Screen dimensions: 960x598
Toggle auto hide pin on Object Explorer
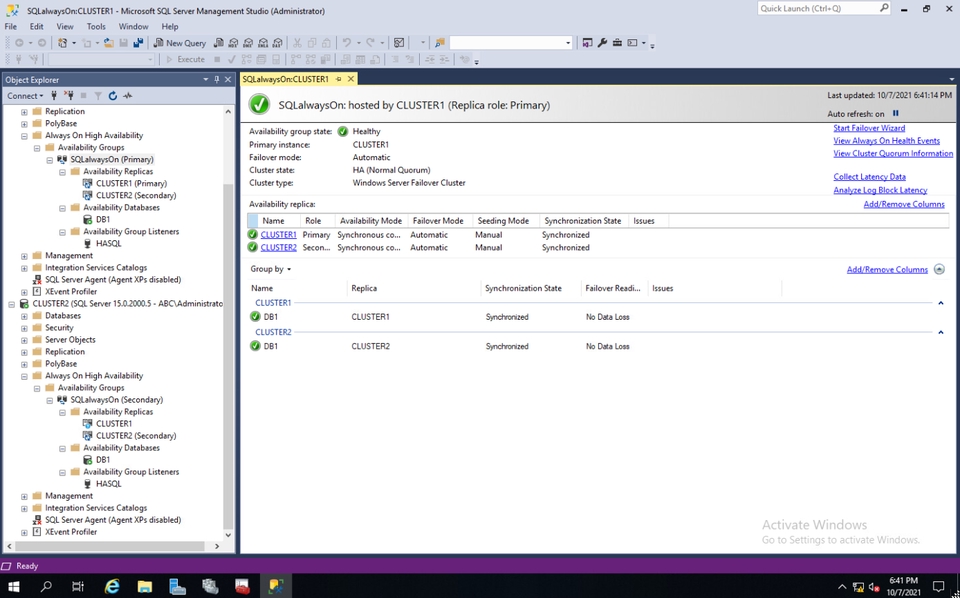pos(217,79)
